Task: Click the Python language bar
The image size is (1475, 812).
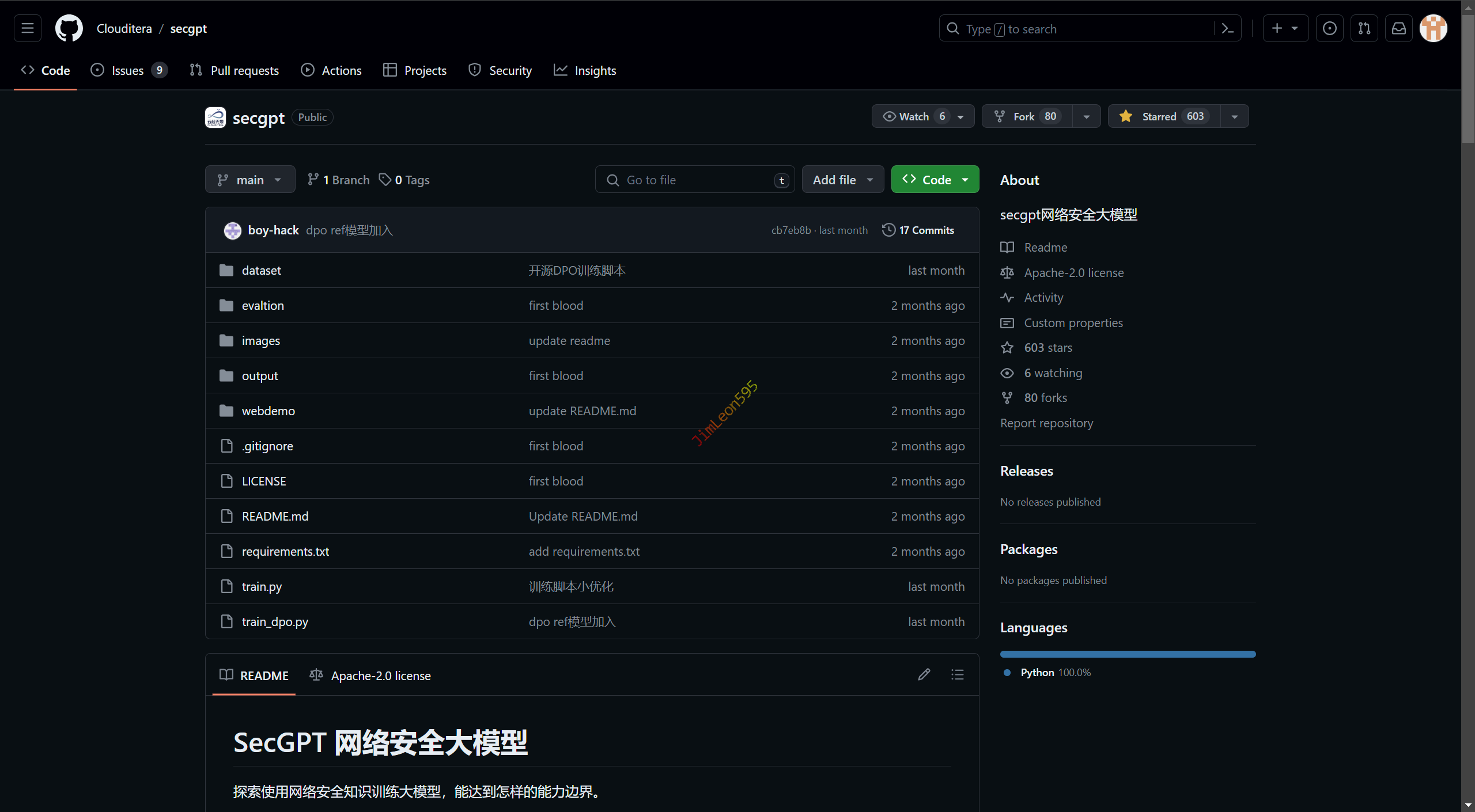Action: [1128, 654]
